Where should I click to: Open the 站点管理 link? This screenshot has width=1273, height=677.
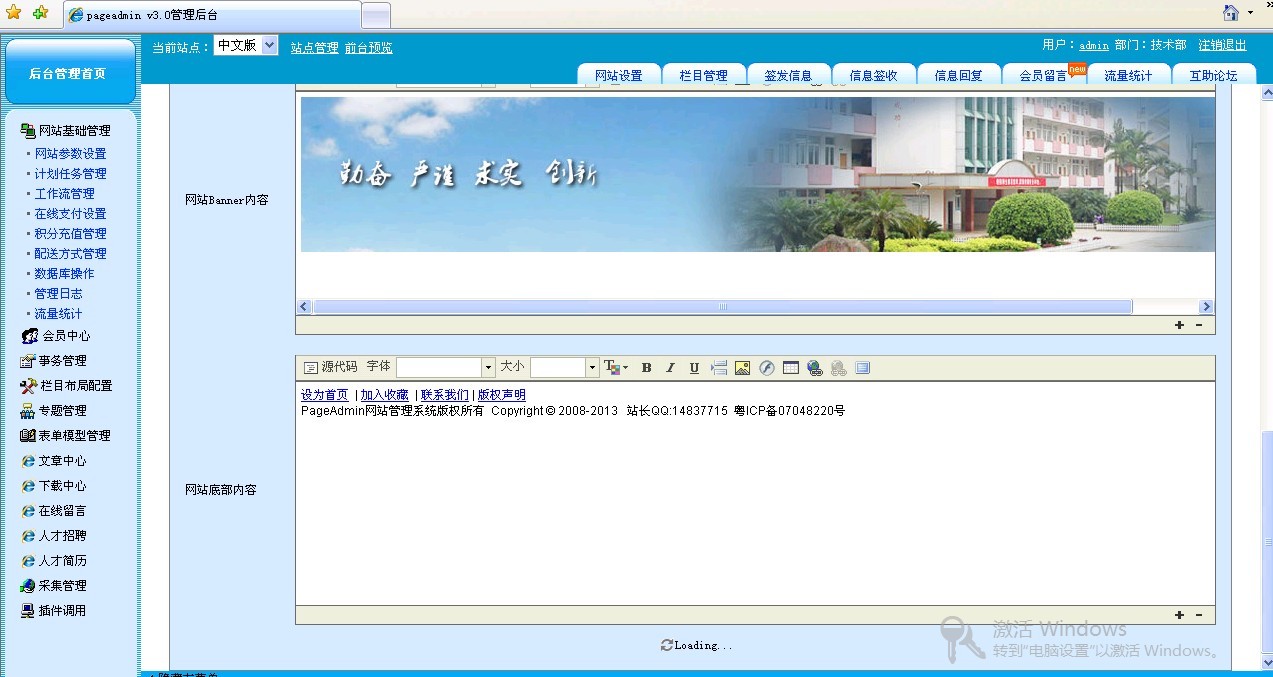coord(314,48)
